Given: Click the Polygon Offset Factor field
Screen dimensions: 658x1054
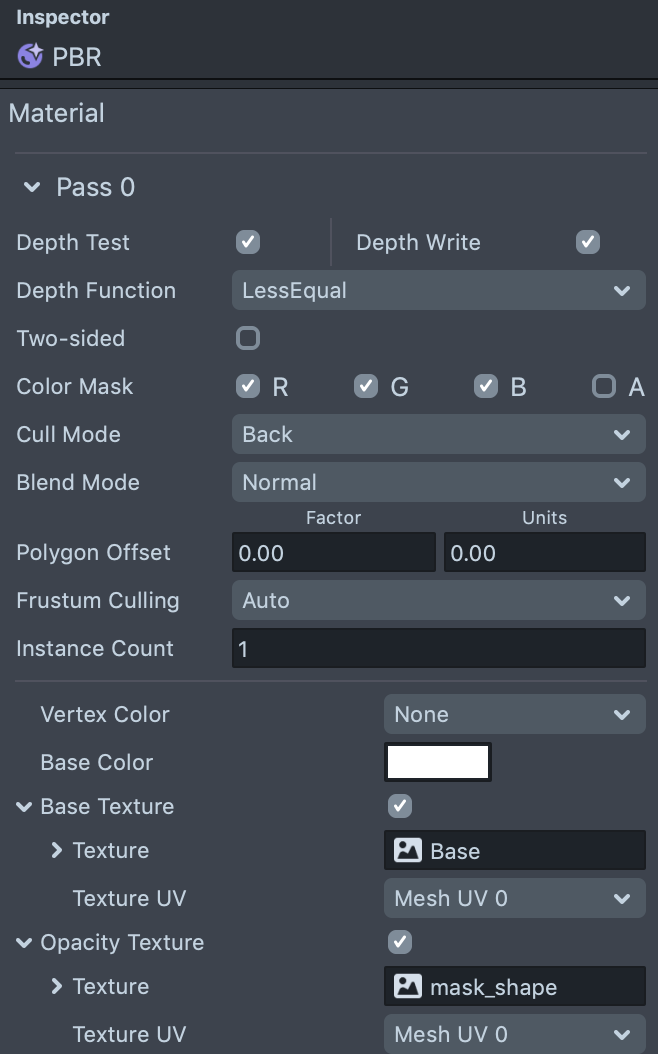Looking at the screenshot, I should [333, 553].
